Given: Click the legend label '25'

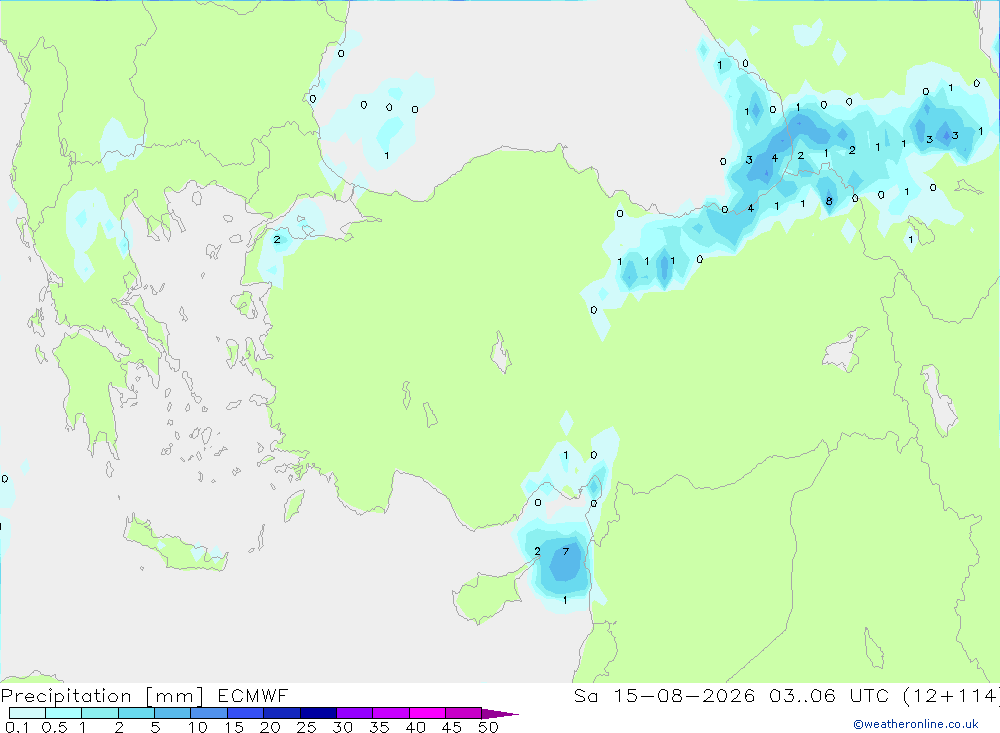Looking at the screenshot, I should pyautogui.click(x=306, y=727).
